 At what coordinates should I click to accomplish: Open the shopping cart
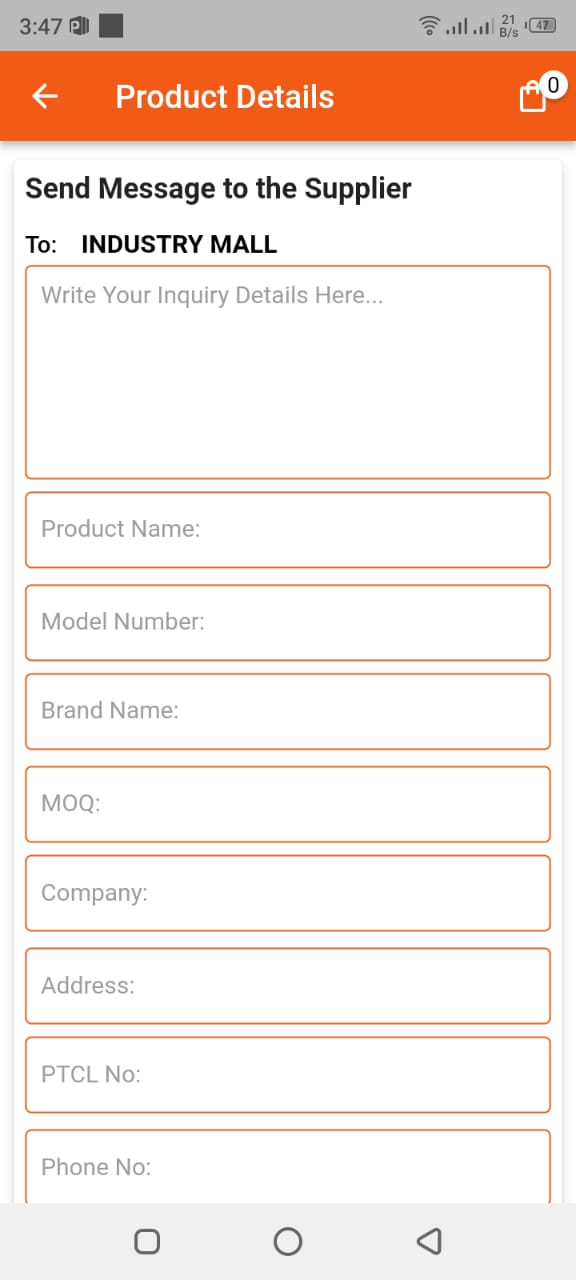pyautogui.click(x=532, y=96)
